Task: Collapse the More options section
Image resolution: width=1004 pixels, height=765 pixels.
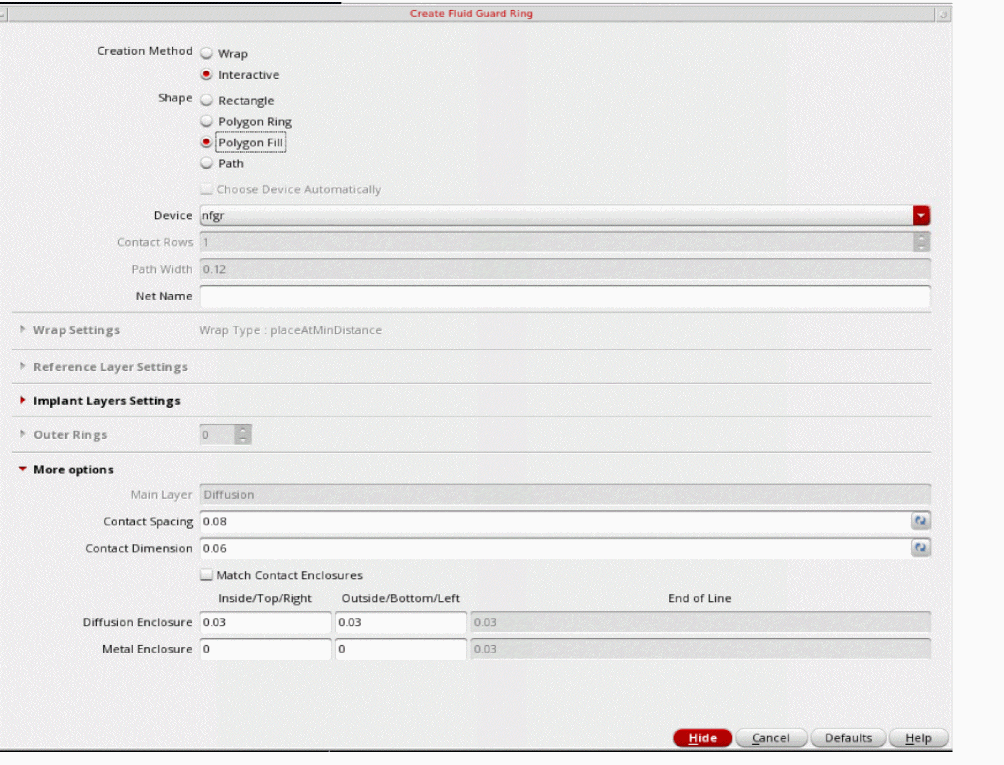Action: coord(22,469)
